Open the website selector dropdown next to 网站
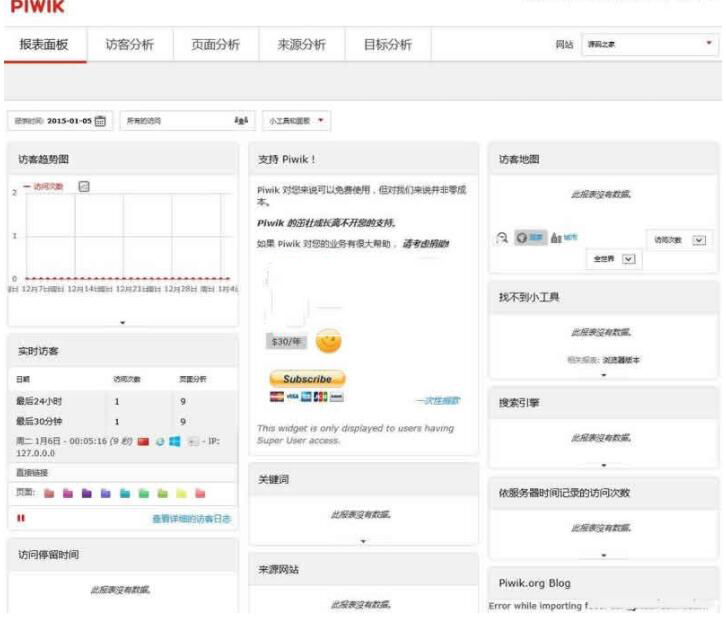Viewport: 726px width, 617px height. (650, 44)
